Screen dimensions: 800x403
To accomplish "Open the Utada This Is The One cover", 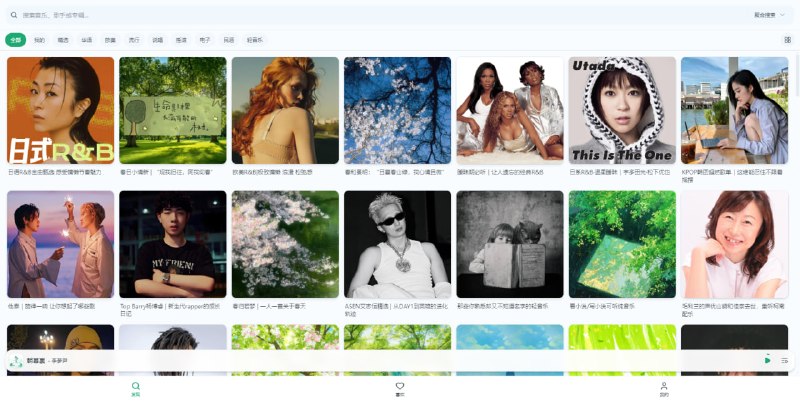I will pos(622,110).
